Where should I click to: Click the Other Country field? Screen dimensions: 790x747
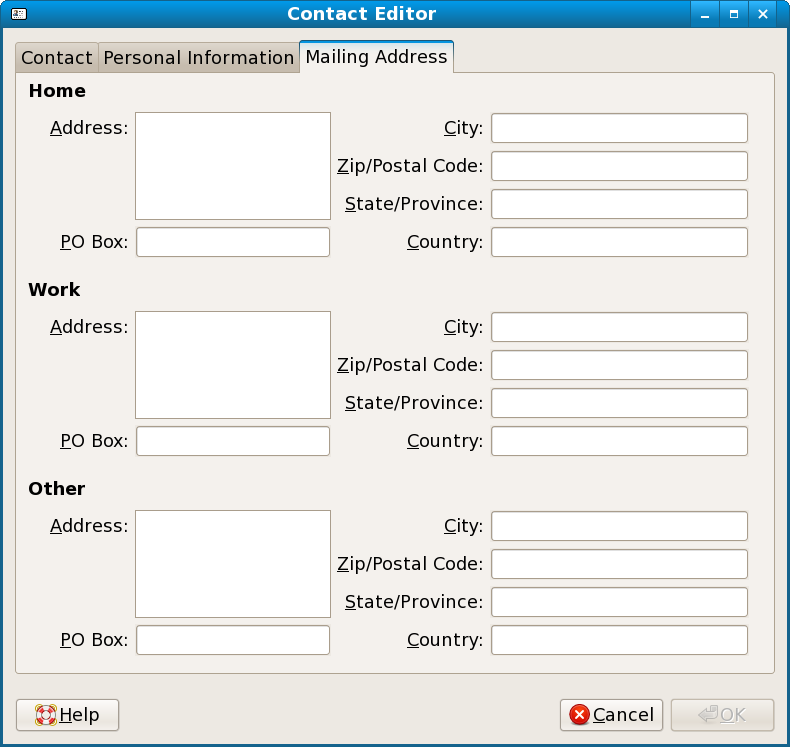pyautogui.click(x=619, y=640)
